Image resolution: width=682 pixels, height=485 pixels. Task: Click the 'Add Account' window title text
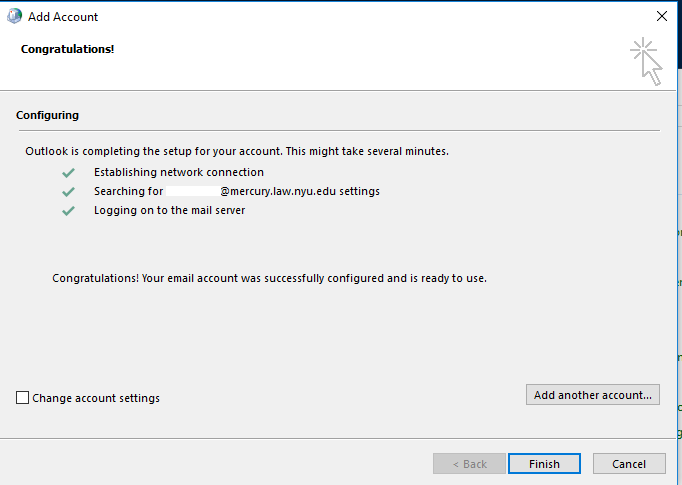pyautogui.click(x=63, y=17)
